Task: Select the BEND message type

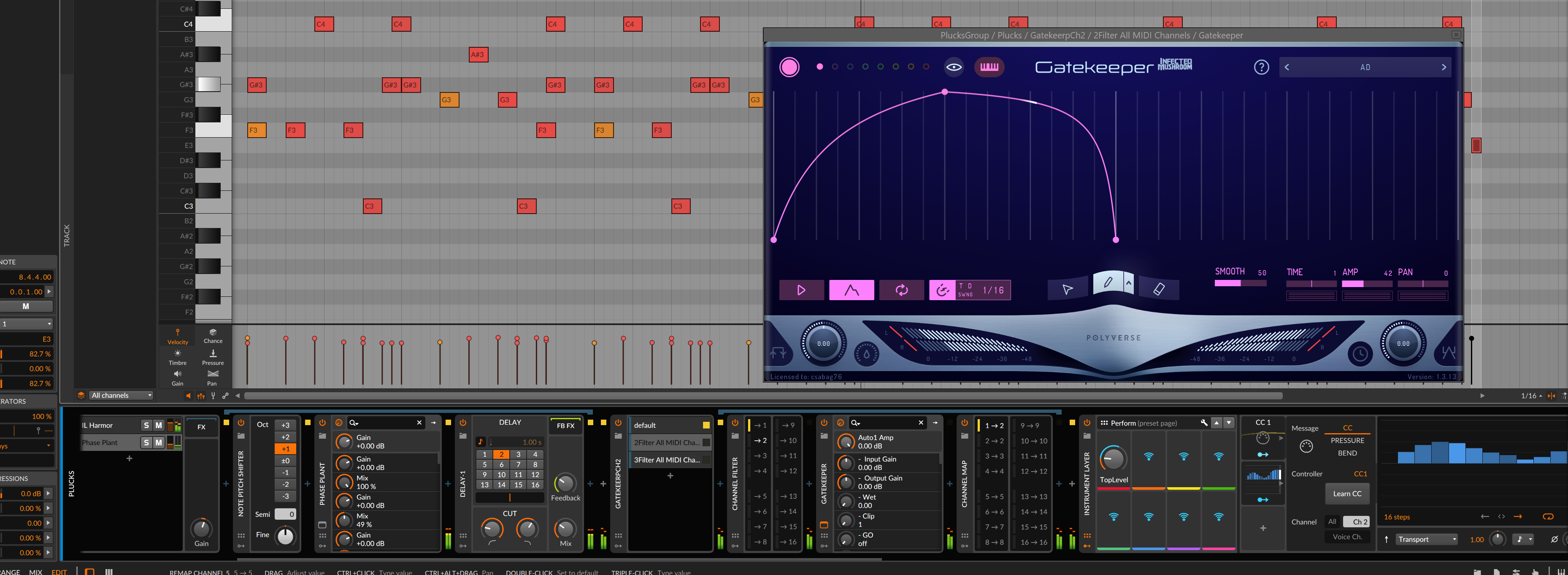Action: tap(1347, 453)
